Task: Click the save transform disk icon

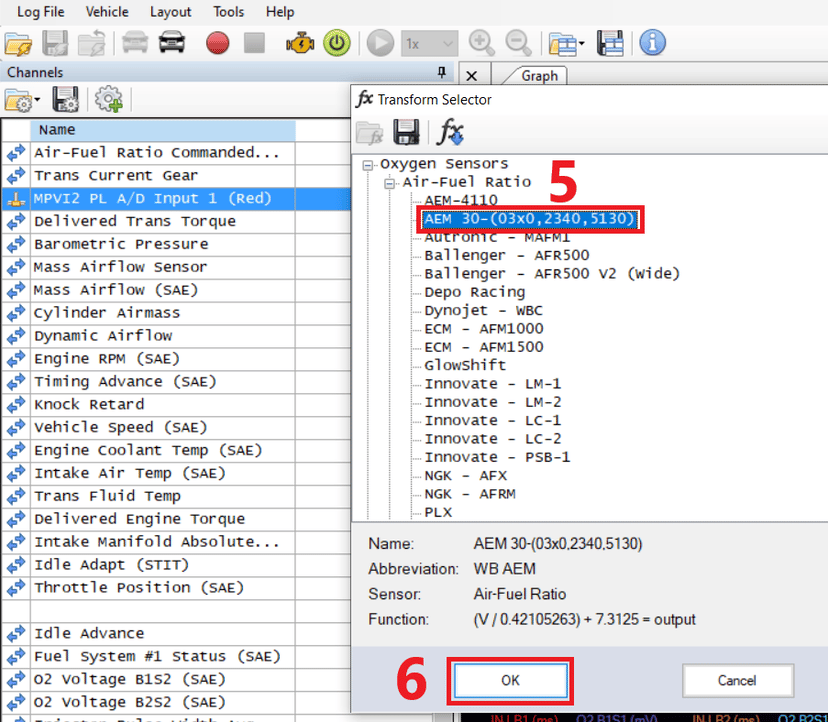Action: (406, 133)
